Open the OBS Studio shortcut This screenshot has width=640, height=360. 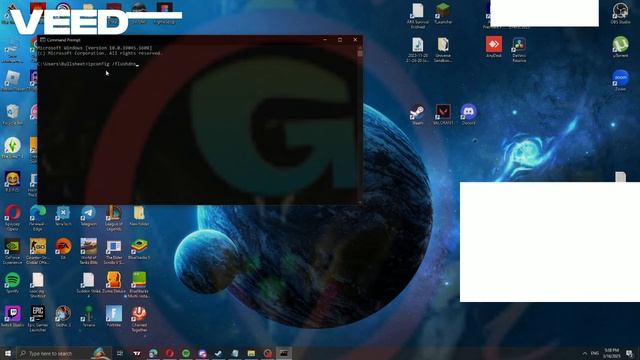pyautogui.click(x=620, y=13)
